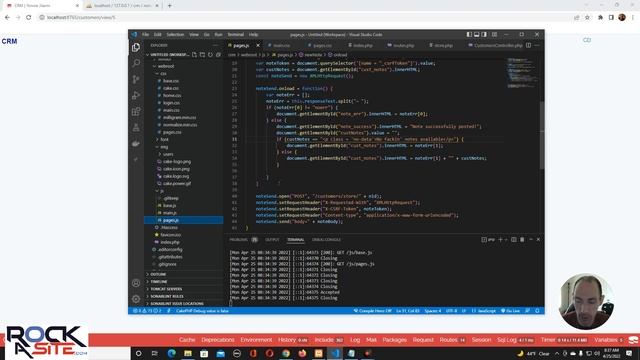Open the Terminal menu
640x360 pixels.
[236, 35]
